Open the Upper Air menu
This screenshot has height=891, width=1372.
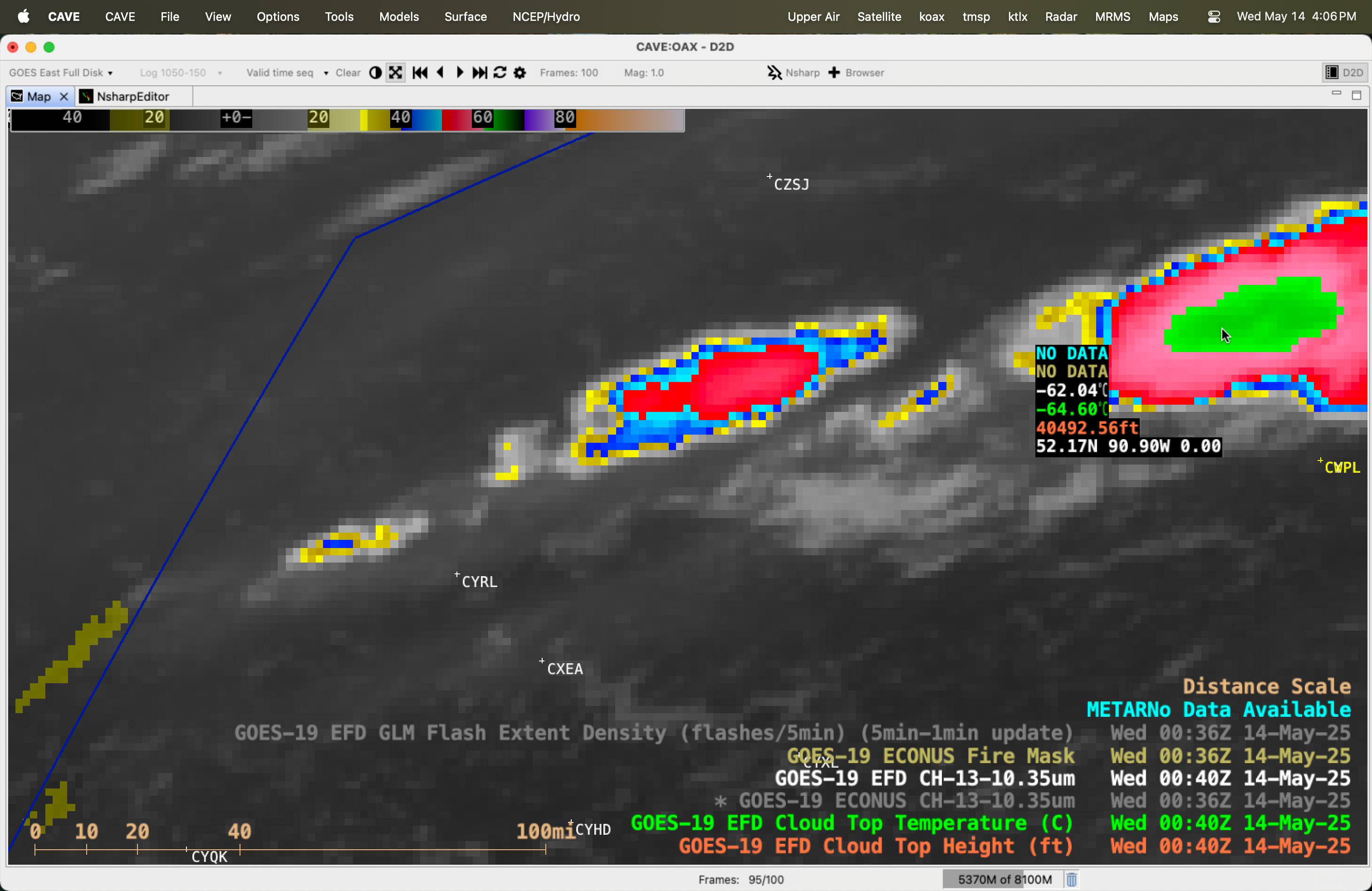pyautogui.click(x=813, y=17)
